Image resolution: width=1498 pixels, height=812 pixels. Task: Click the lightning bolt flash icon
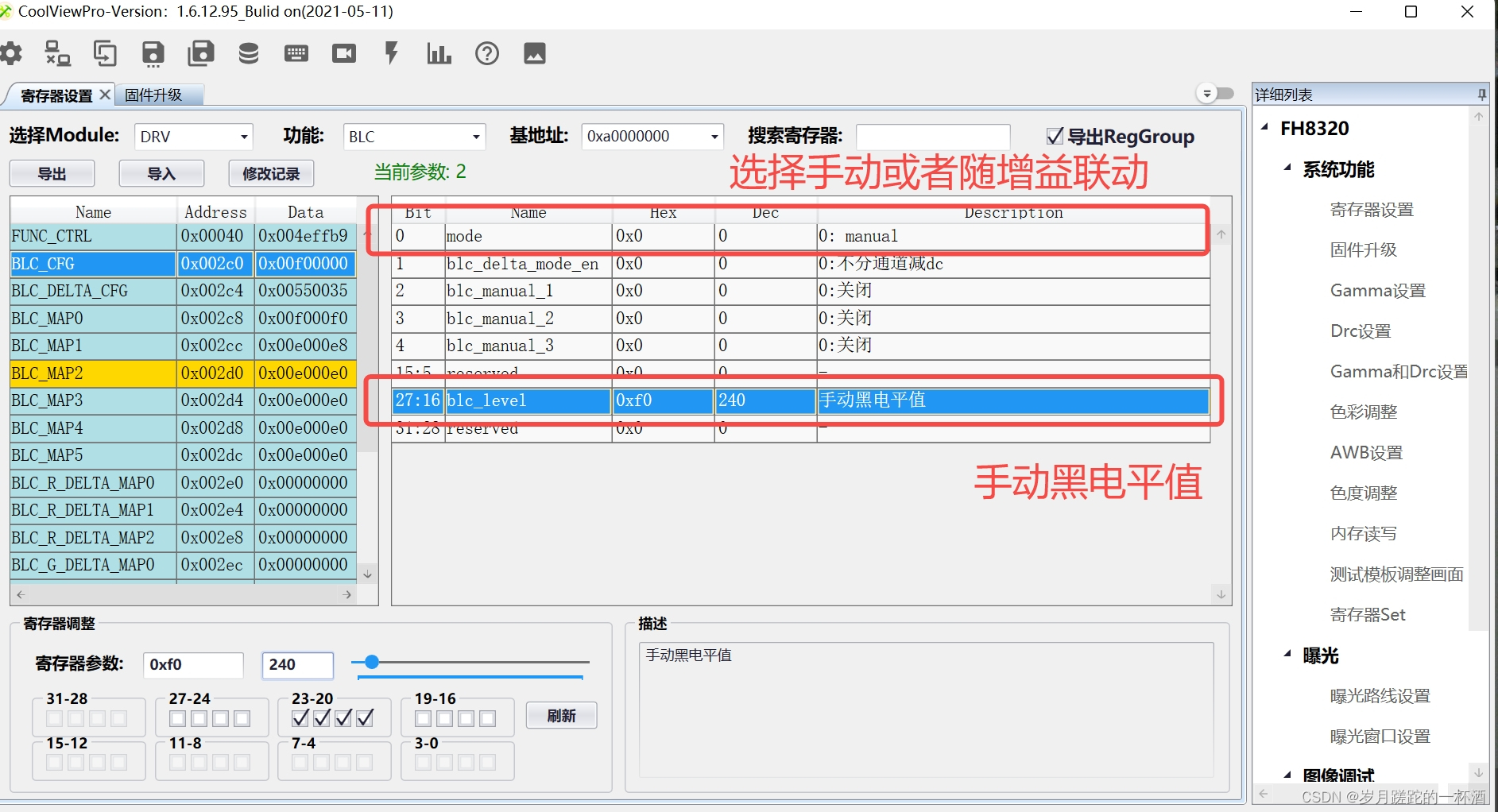(391, 54)
